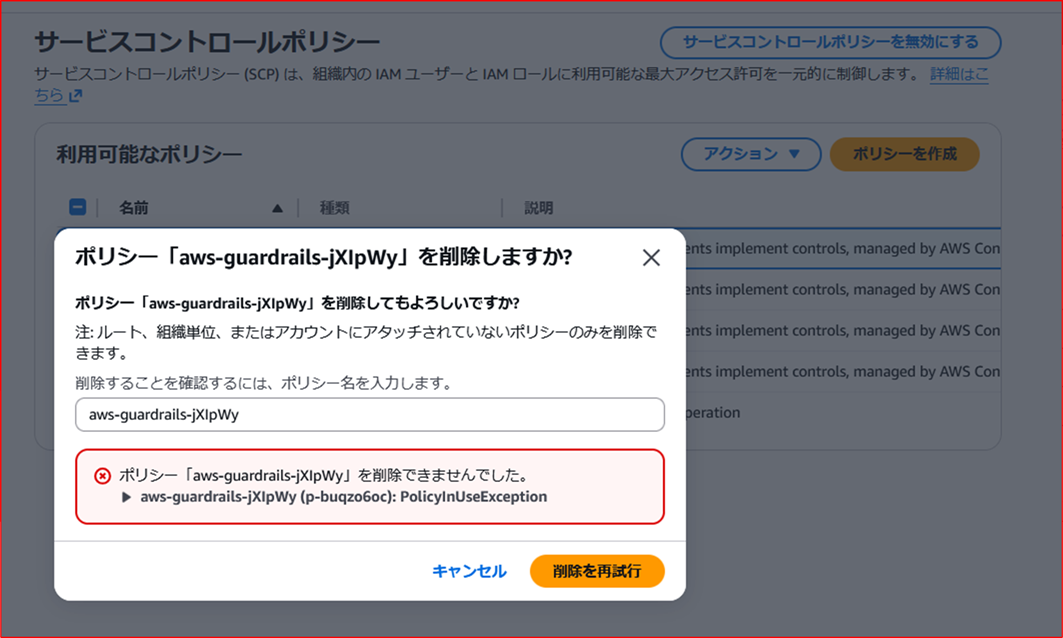The image size is (1063, 638).
Task: Open the アクション dropdown menu
Action: (x=751, y=154)
